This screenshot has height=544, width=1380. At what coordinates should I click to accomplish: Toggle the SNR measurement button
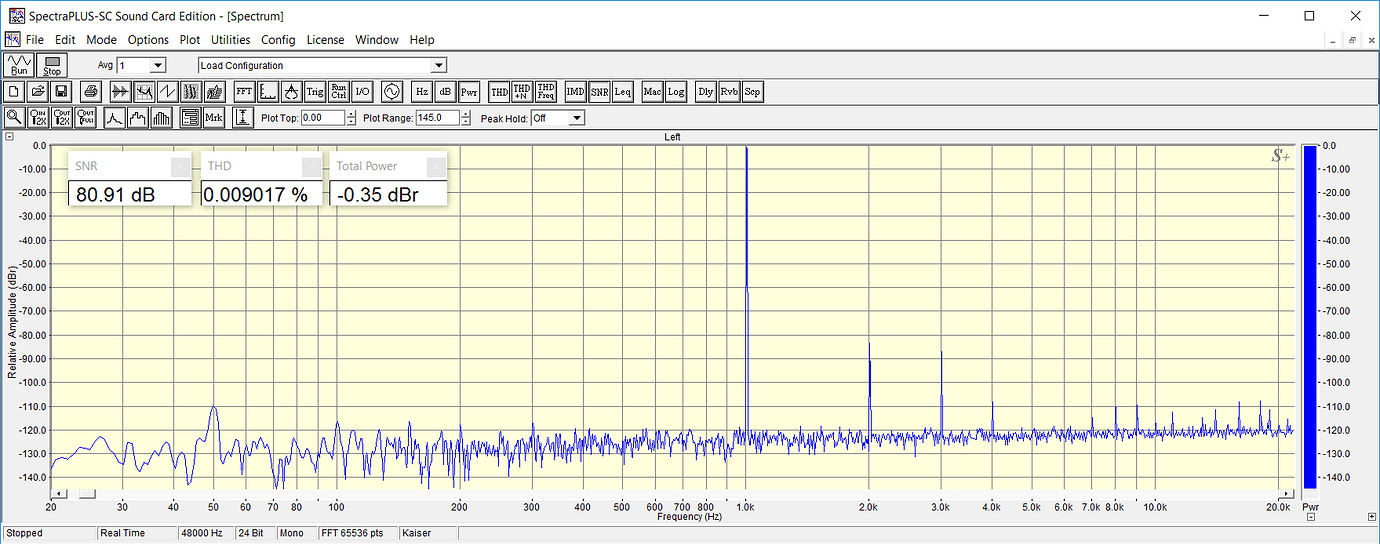(x=599, y=92)
